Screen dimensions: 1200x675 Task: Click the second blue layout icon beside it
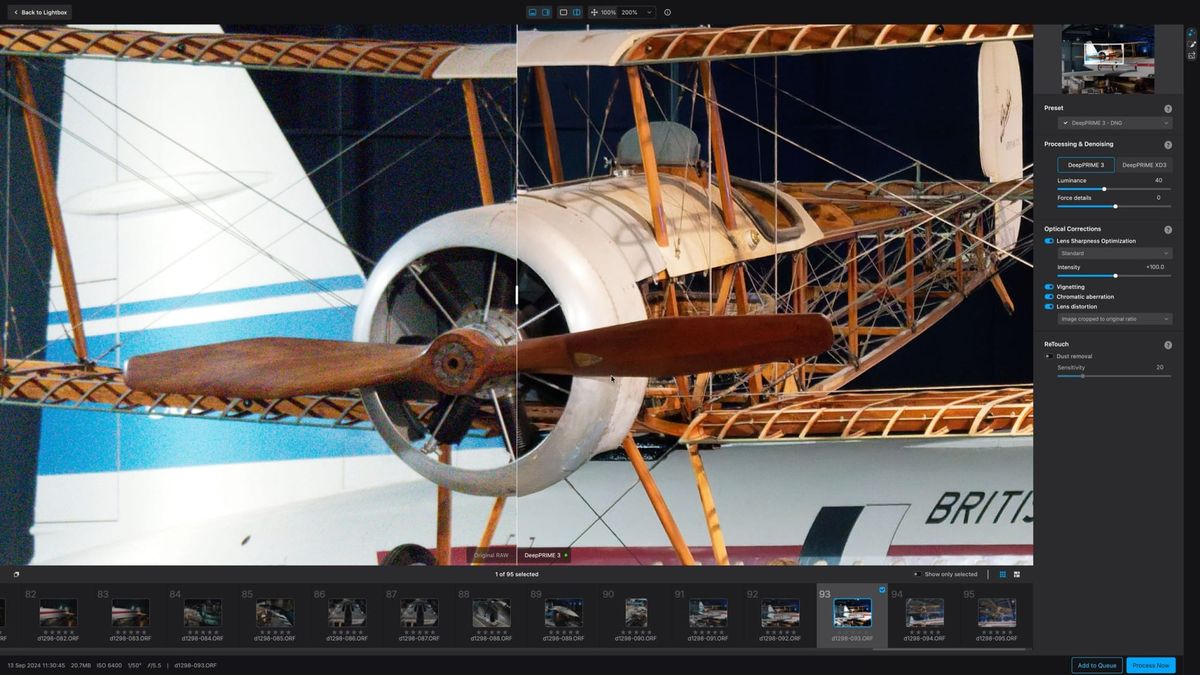pyautogui.click(x=546, y=12)
